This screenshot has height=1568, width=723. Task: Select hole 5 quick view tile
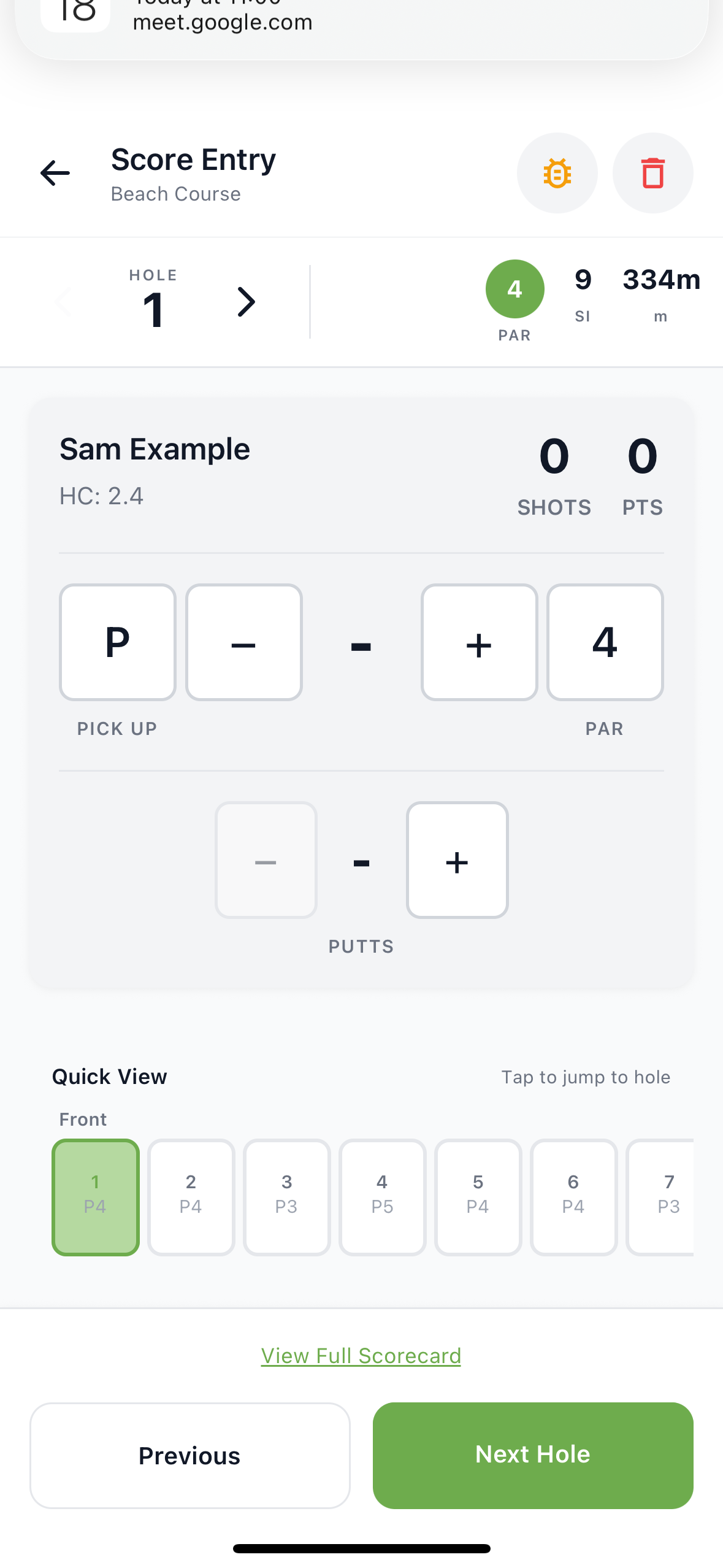478,1197
